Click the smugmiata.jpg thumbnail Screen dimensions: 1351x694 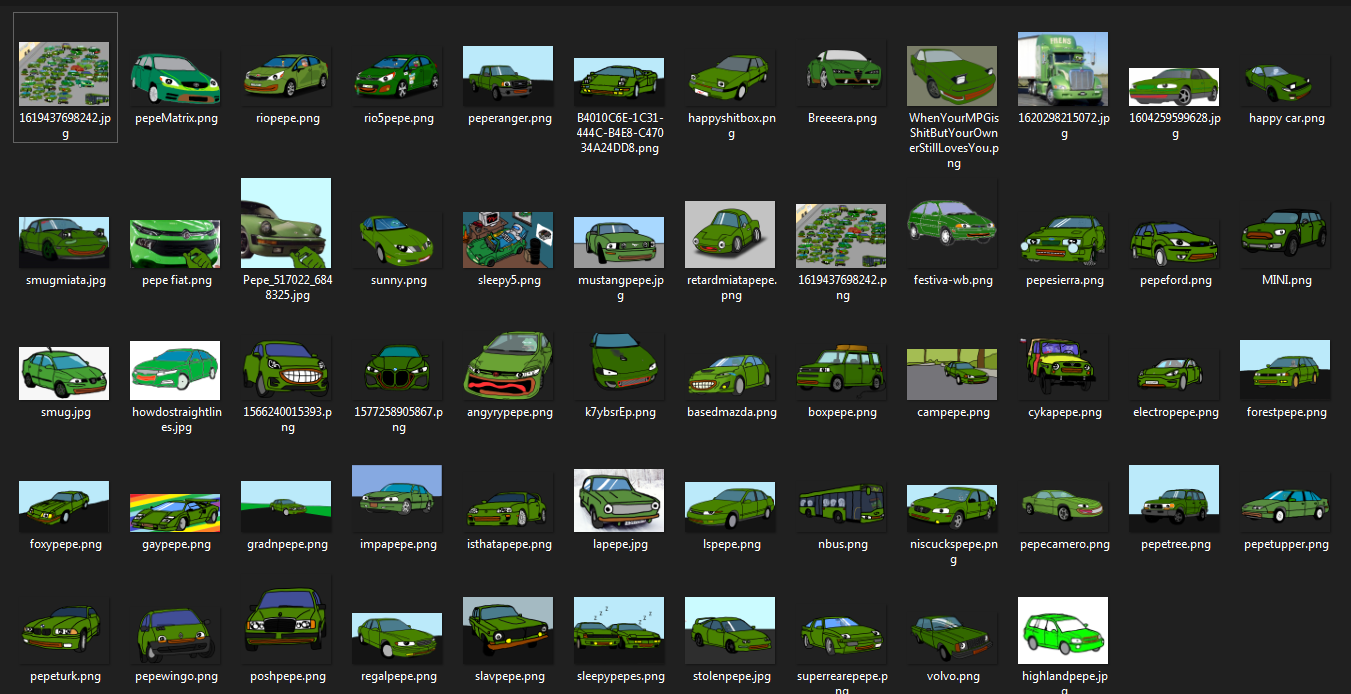click(64, 242)
